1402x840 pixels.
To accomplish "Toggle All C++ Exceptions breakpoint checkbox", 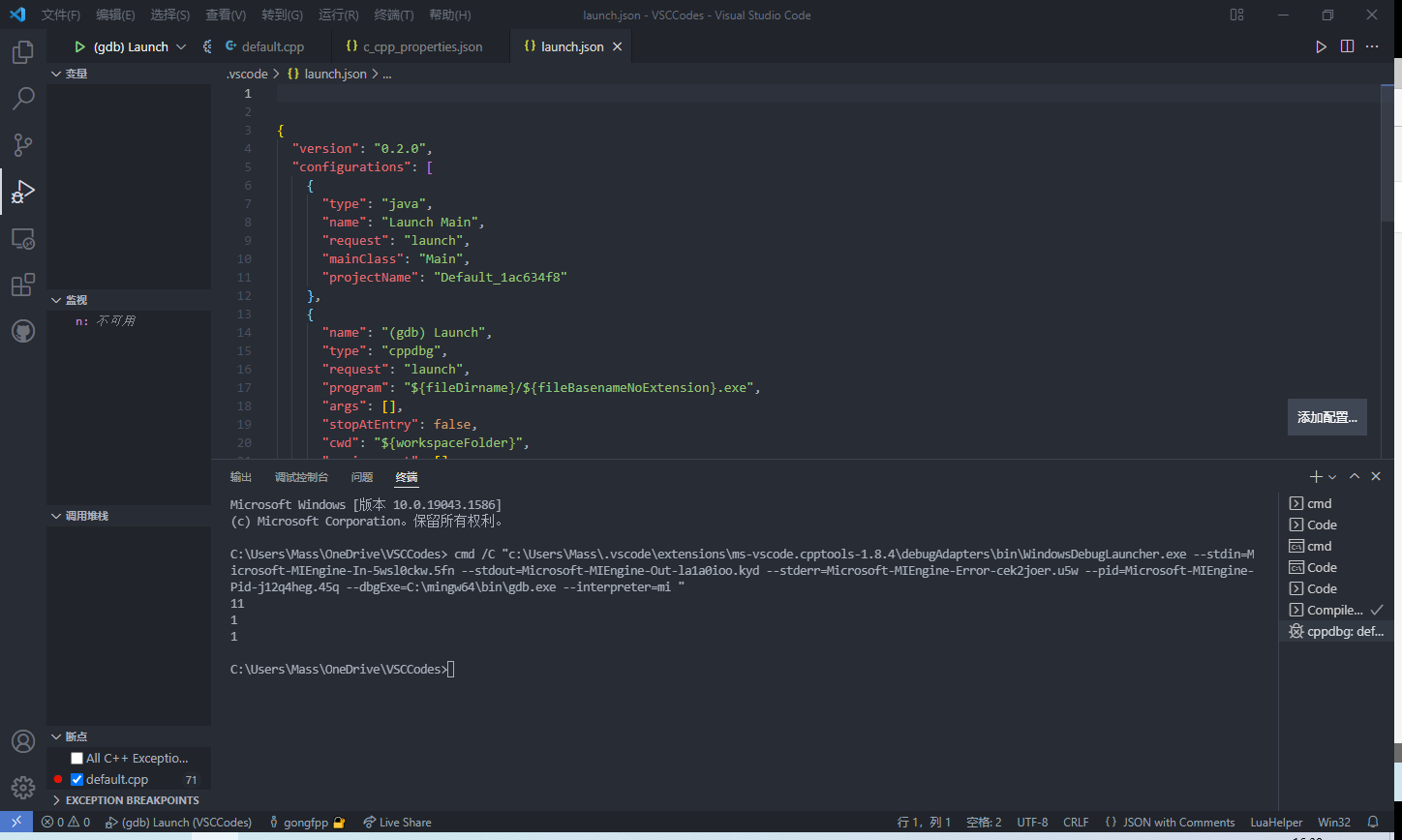I will (77, 759).
